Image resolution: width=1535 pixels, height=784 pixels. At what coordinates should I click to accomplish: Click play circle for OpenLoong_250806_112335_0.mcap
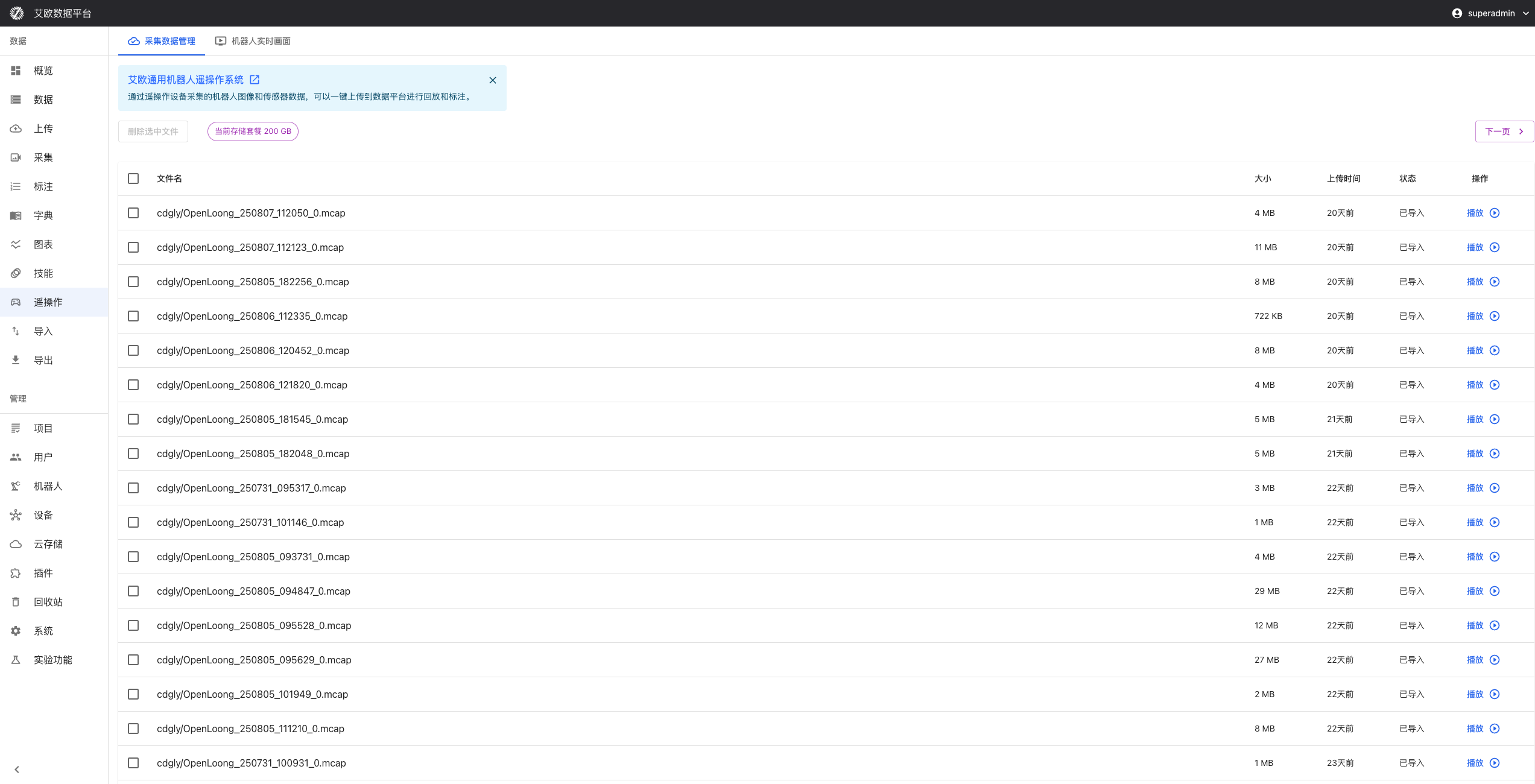(x=1495, y=316)
